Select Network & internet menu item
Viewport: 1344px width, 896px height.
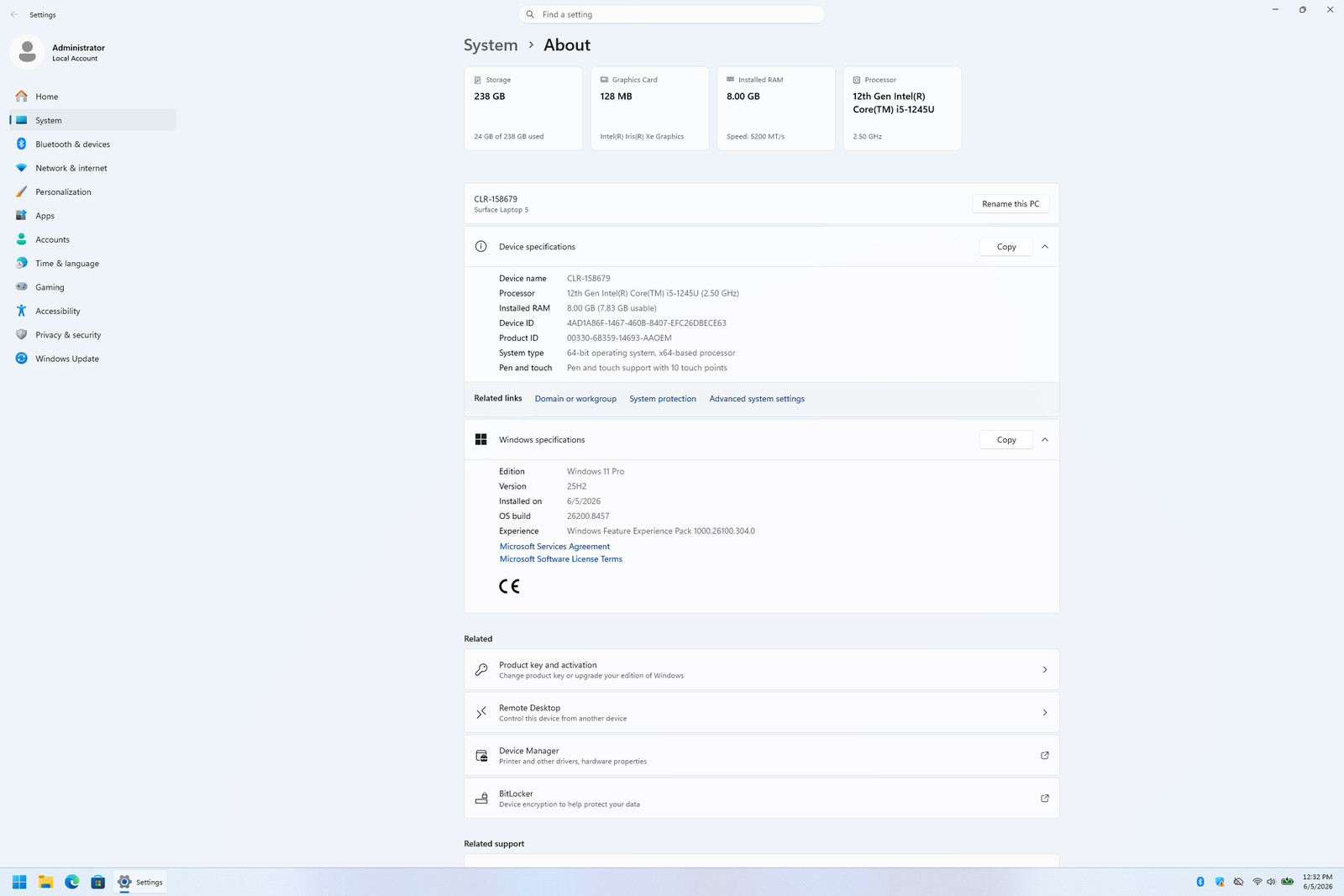point(92,168)
